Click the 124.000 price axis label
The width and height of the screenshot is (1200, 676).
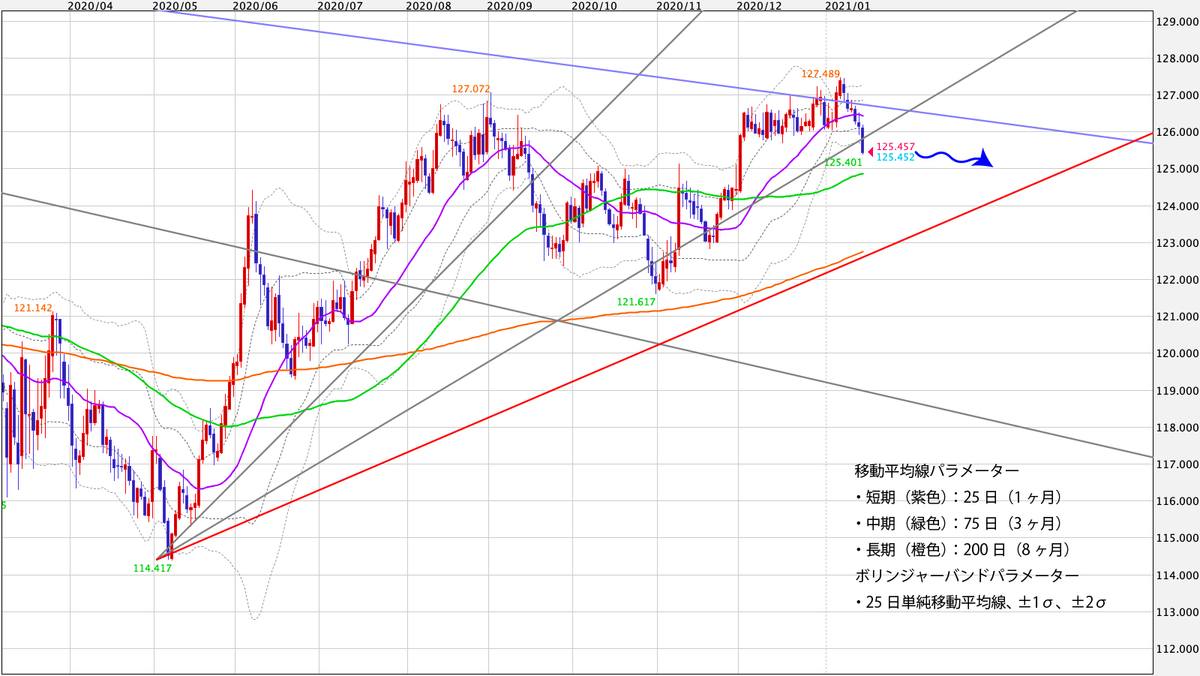pos(1178,206)
